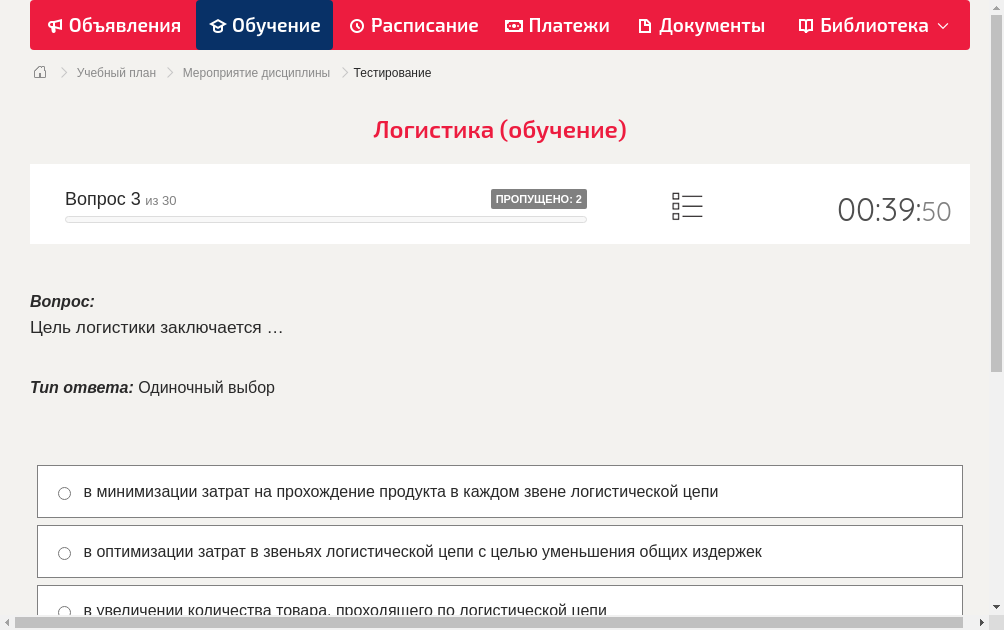Click the Обучение graduation cap icon
Image resolution: width=1004 pixels, height=630 pixels.
click(x=221, y=25)
